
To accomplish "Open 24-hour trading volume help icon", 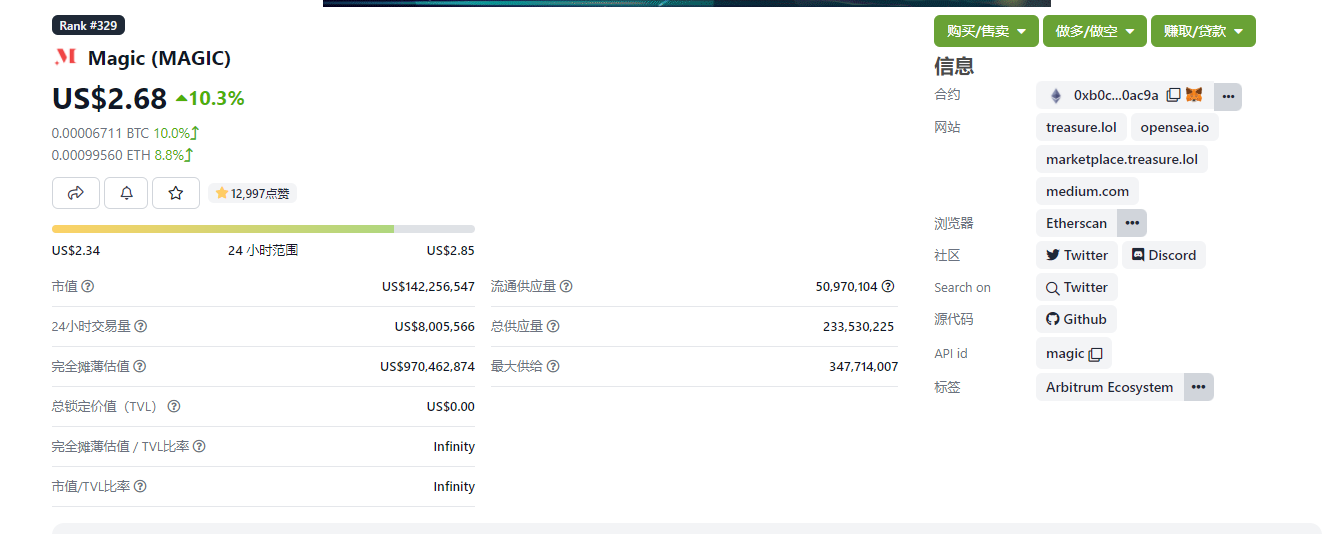I will point(141,326).
